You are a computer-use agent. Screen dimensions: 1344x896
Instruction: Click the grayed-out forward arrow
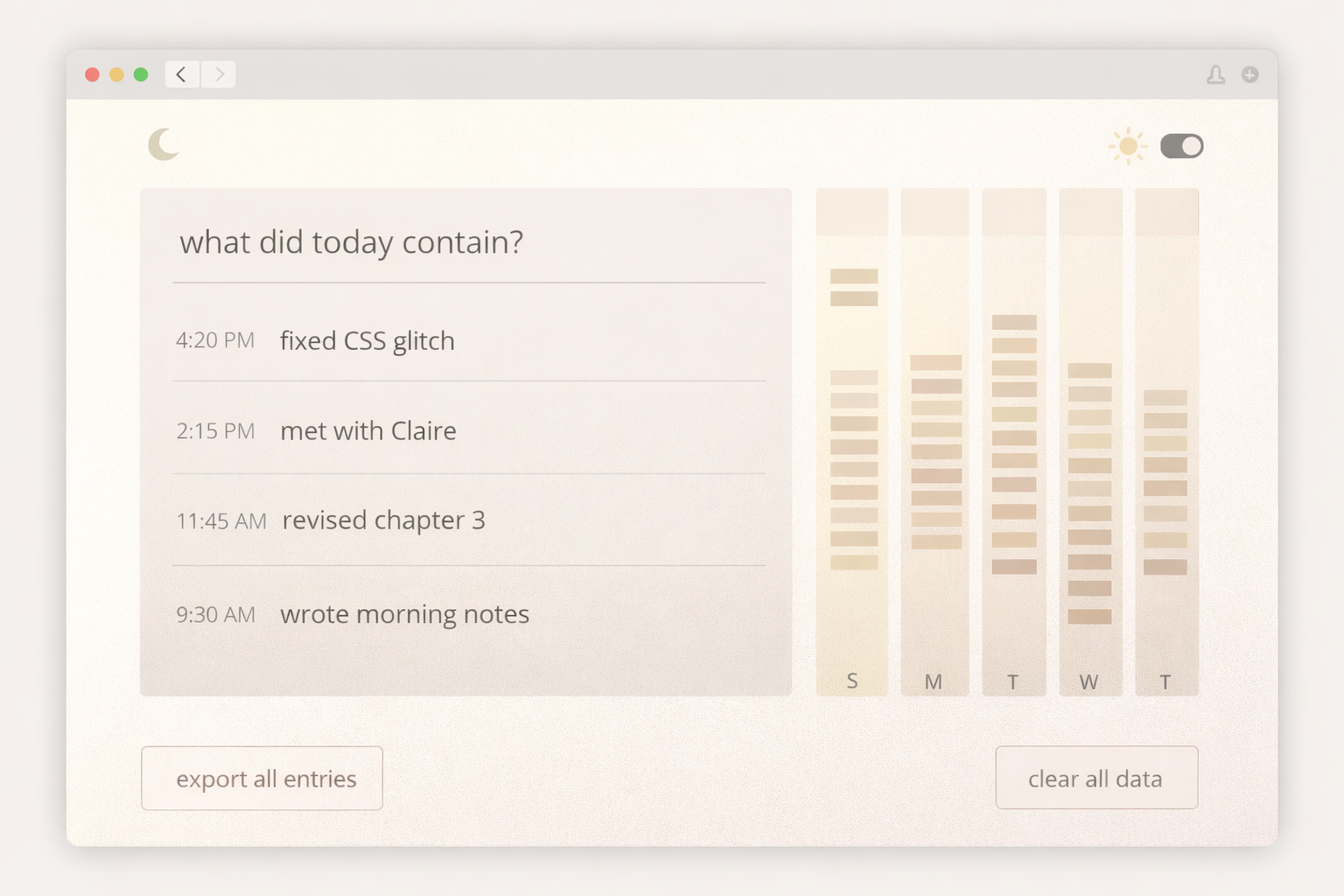(x=218, y=74)
